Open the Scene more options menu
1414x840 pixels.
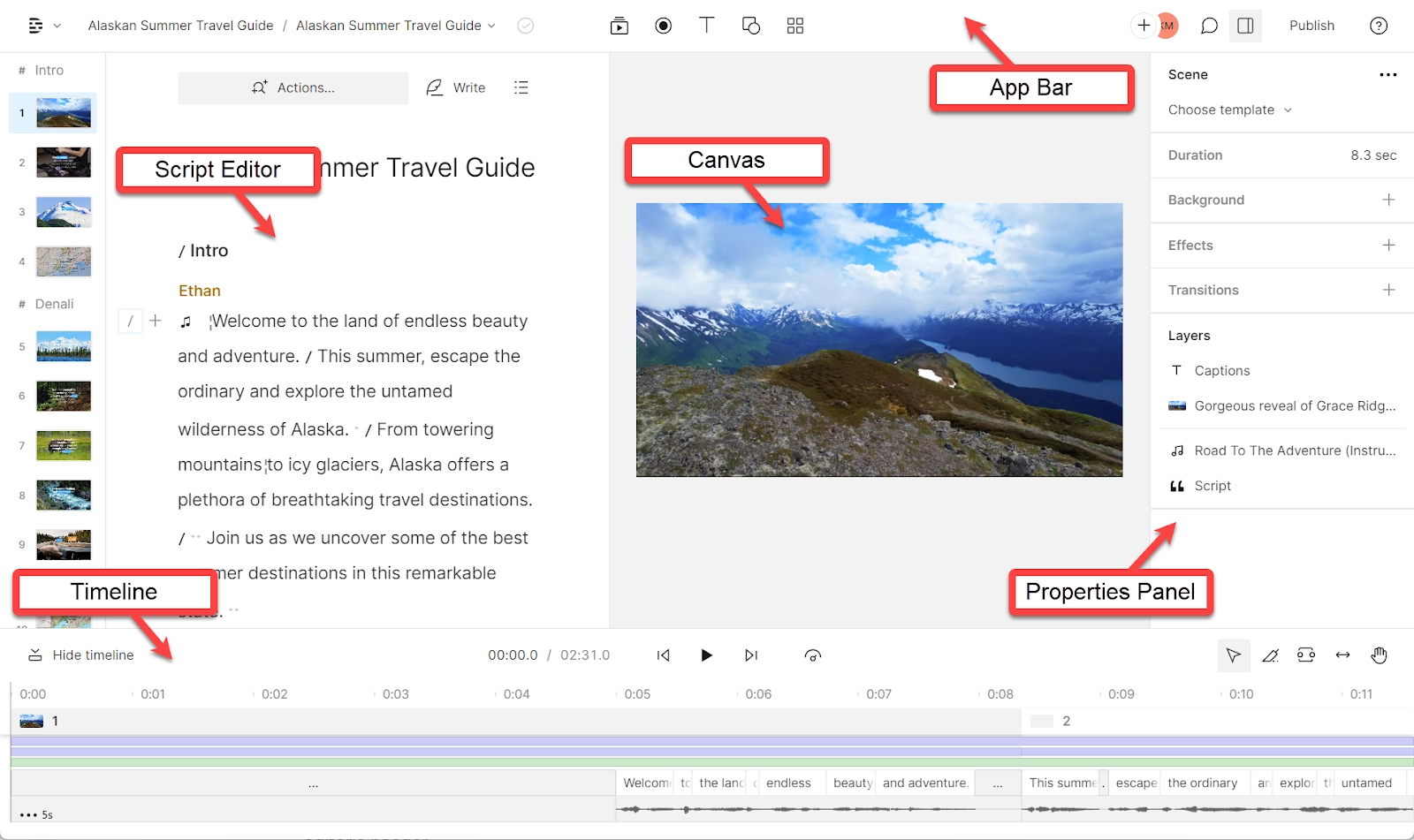(x=1387, y=75)
